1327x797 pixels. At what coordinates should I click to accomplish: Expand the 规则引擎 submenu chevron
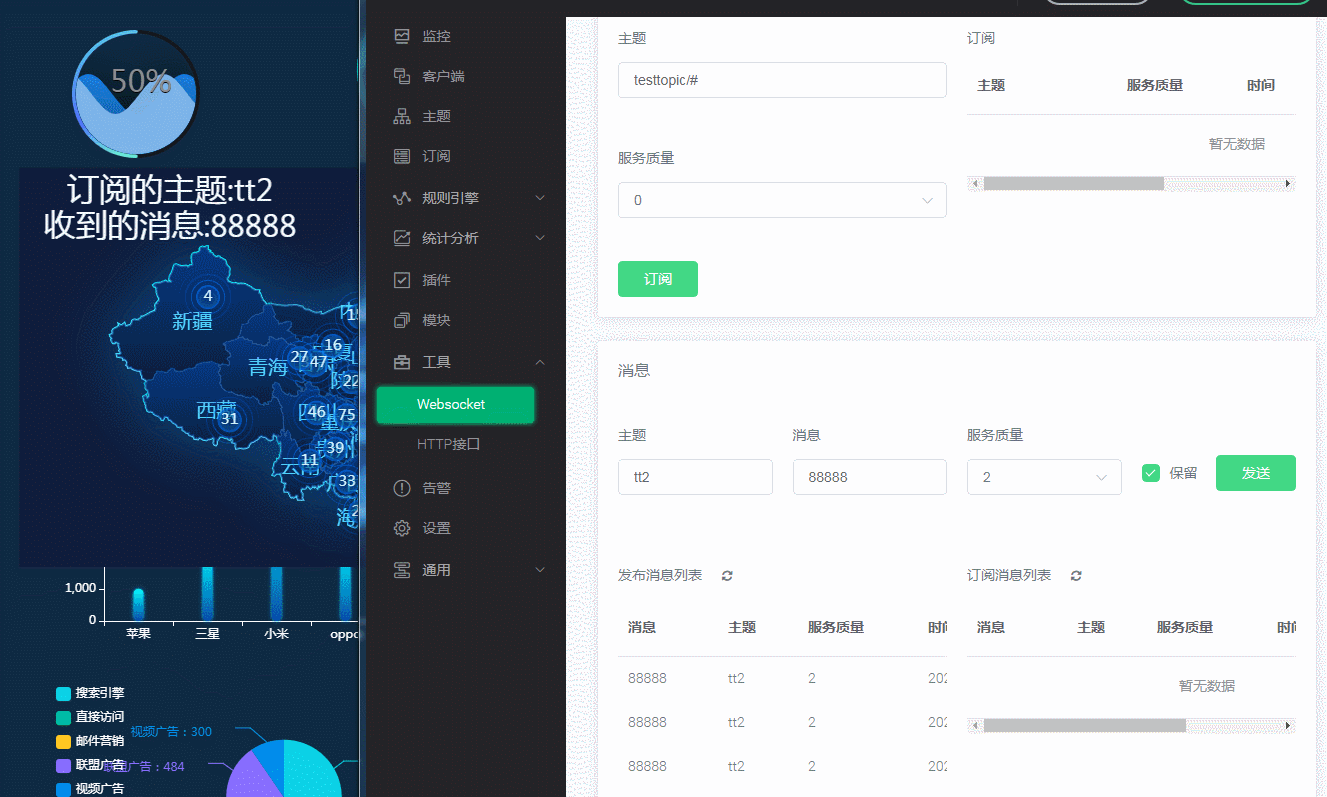coord(540,198)
